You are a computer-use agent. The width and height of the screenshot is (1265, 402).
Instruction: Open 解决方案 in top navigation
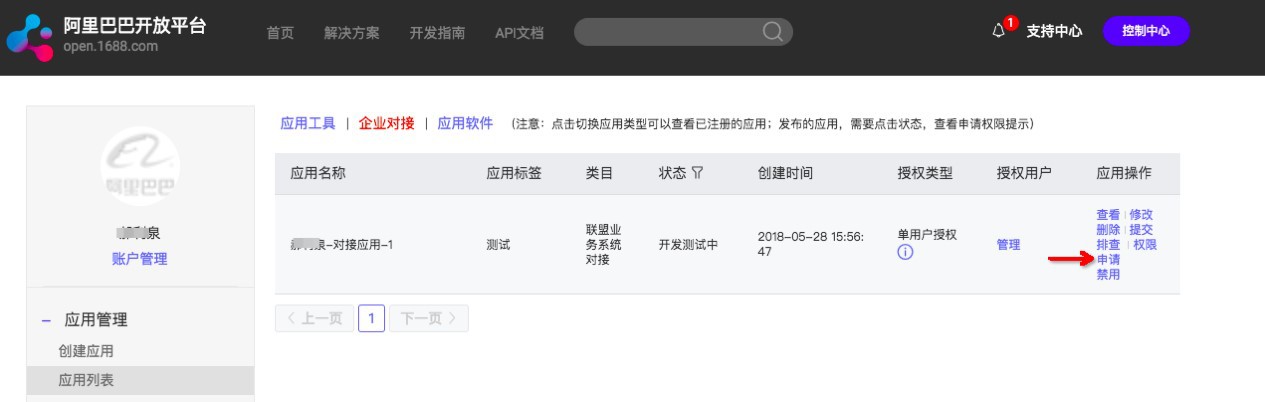click(352, 32)
